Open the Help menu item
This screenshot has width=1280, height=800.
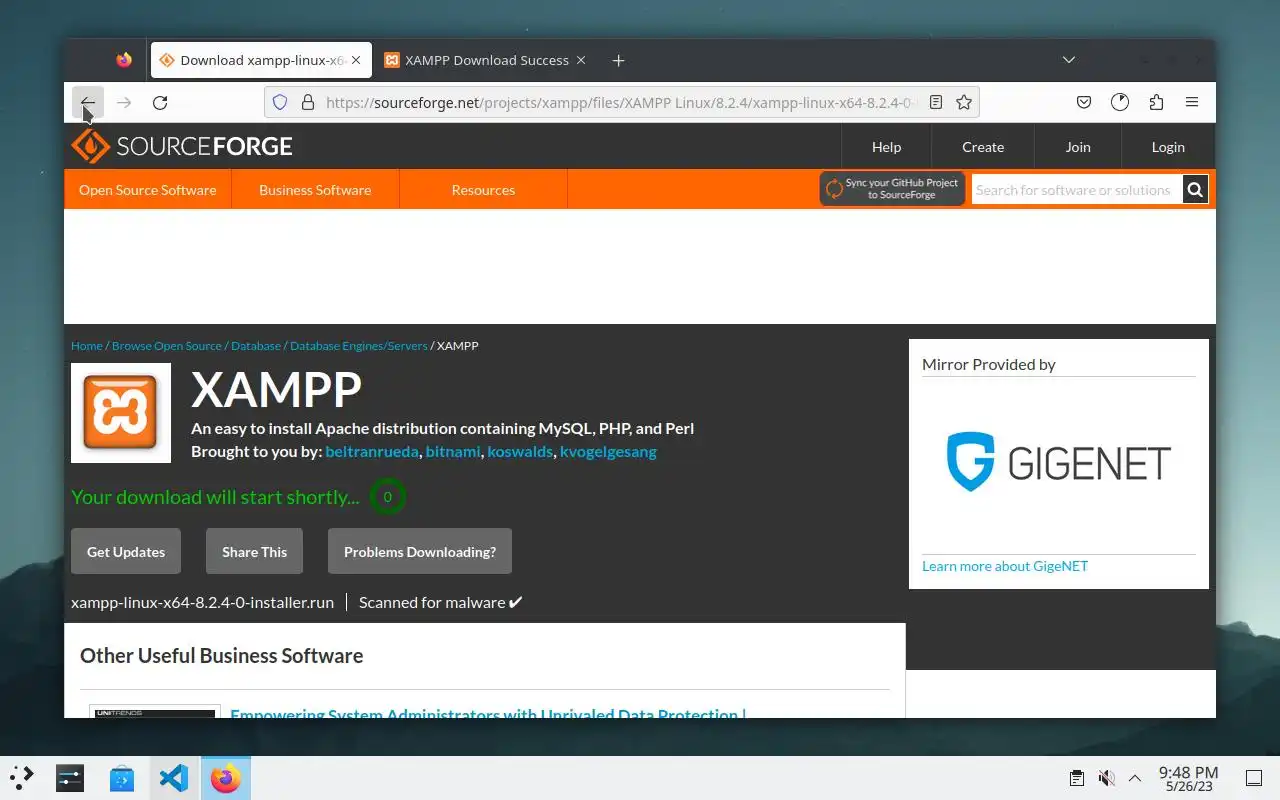click(x=886, y=146)
